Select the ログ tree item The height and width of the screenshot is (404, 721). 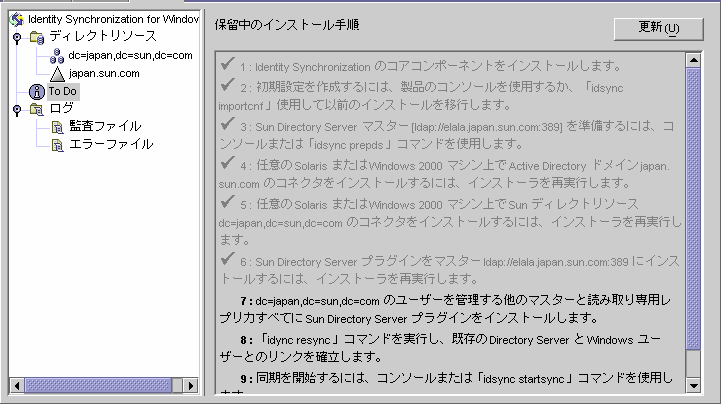(61, 108)
